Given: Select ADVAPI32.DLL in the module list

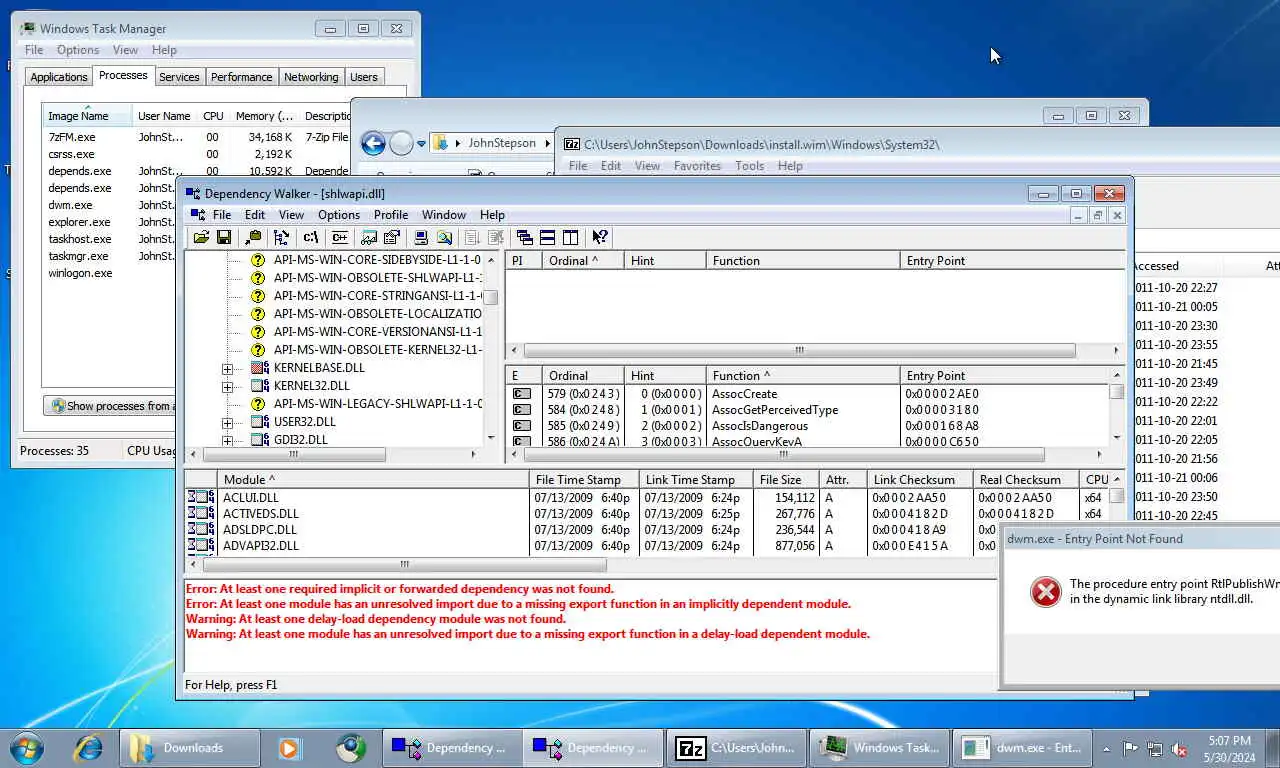Looking at the screenshot, I should pos(261,546).
